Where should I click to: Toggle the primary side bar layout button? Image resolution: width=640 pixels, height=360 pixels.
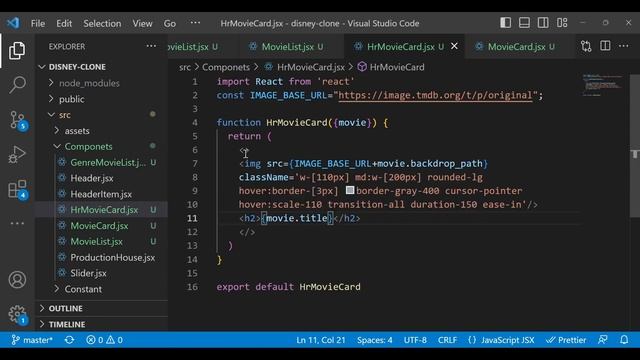pyautogui.click(x=505, y=23)
